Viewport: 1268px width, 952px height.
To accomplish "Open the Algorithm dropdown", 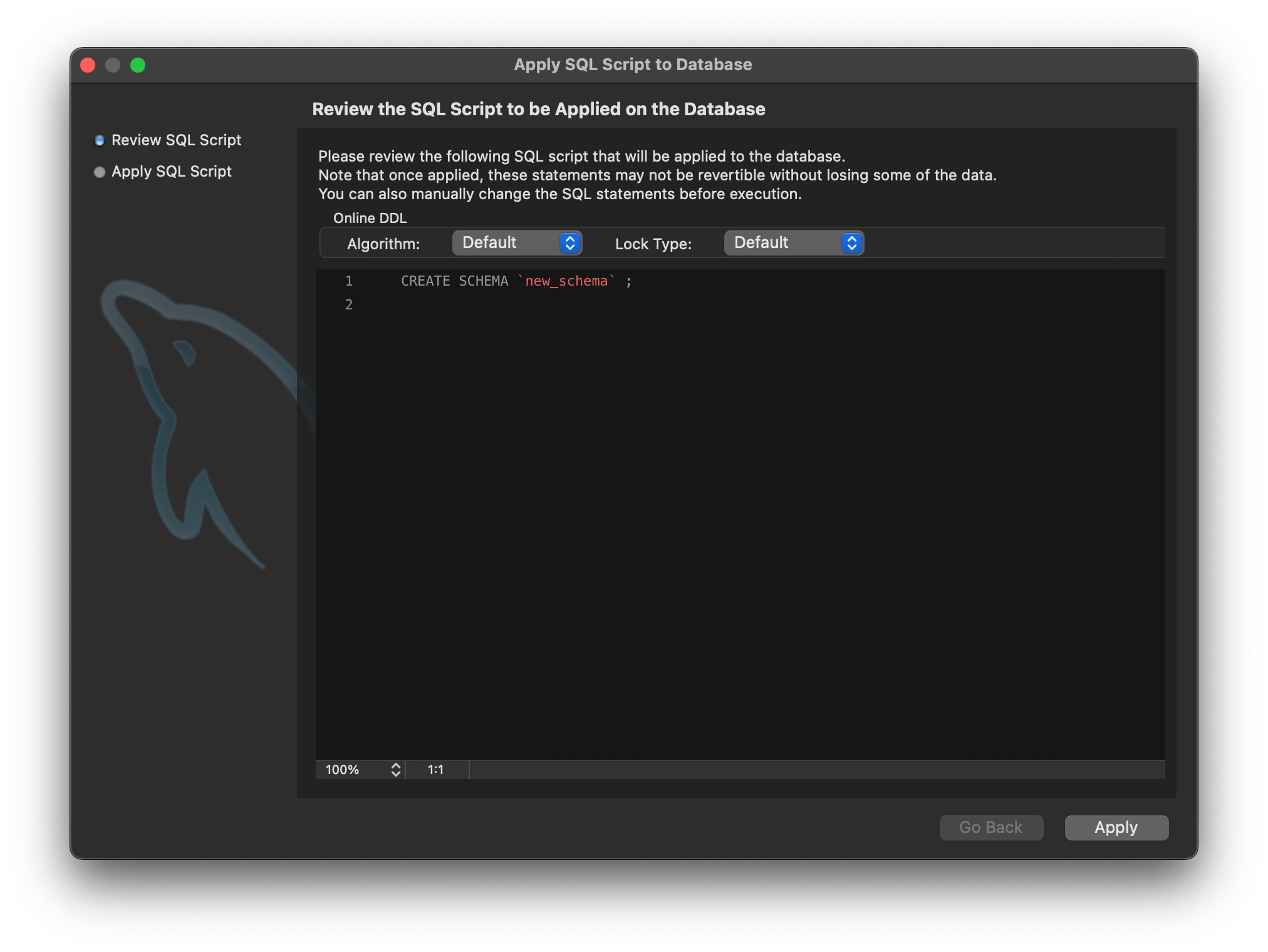I will click(x=516, y=243).
